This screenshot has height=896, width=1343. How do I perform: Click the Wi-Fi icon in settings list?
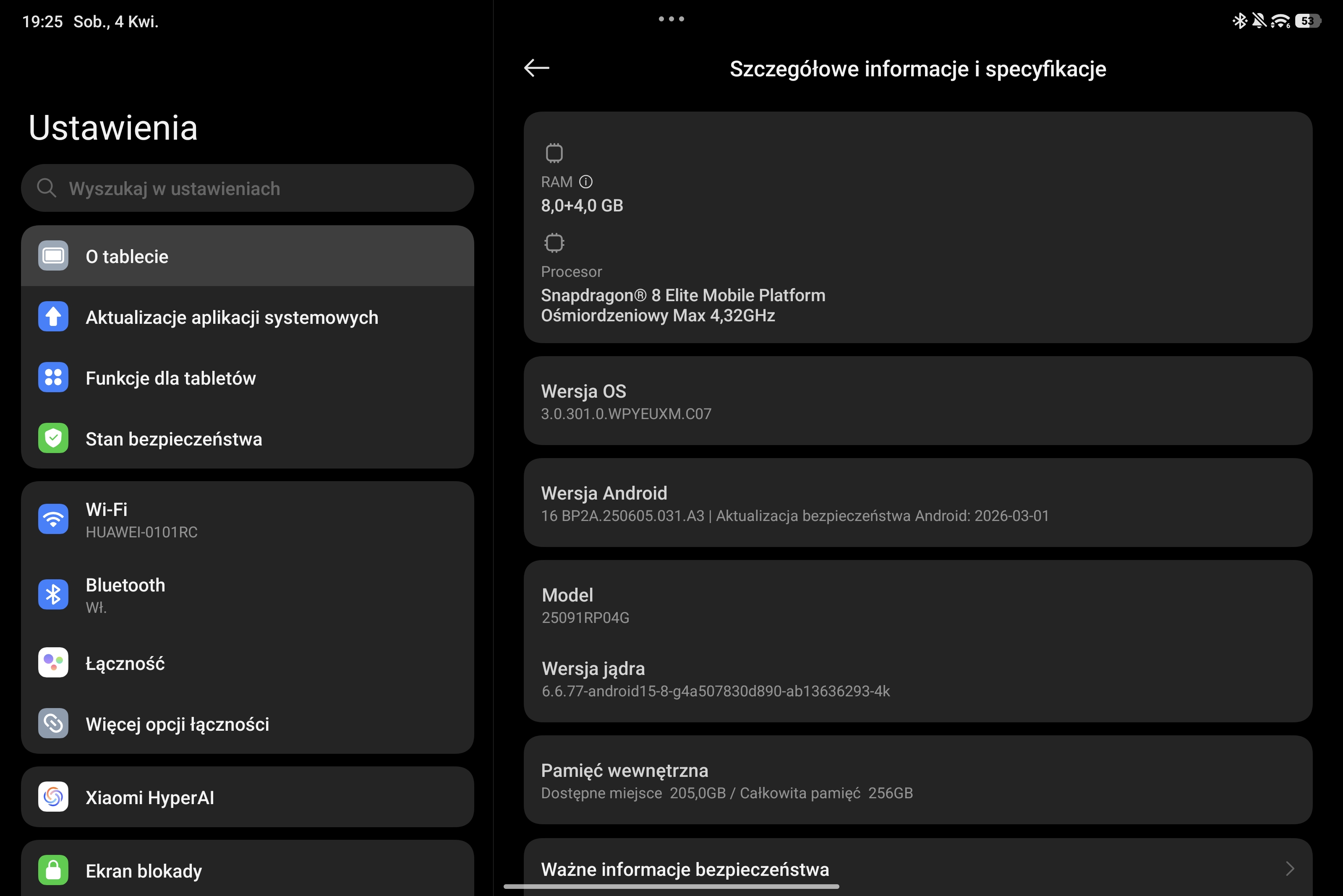pos(53,519)
